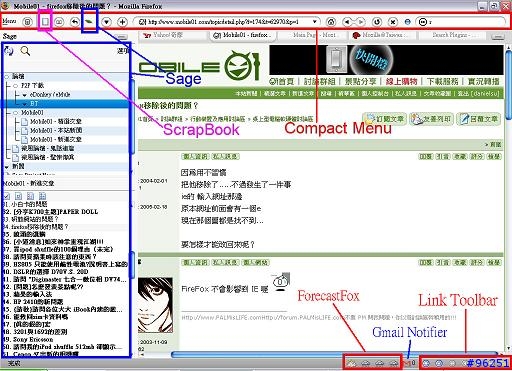The width and height of the screenshot is (512, 371).
Task: Expand the 新聞 folder in Sage
Action: (7, 166)
